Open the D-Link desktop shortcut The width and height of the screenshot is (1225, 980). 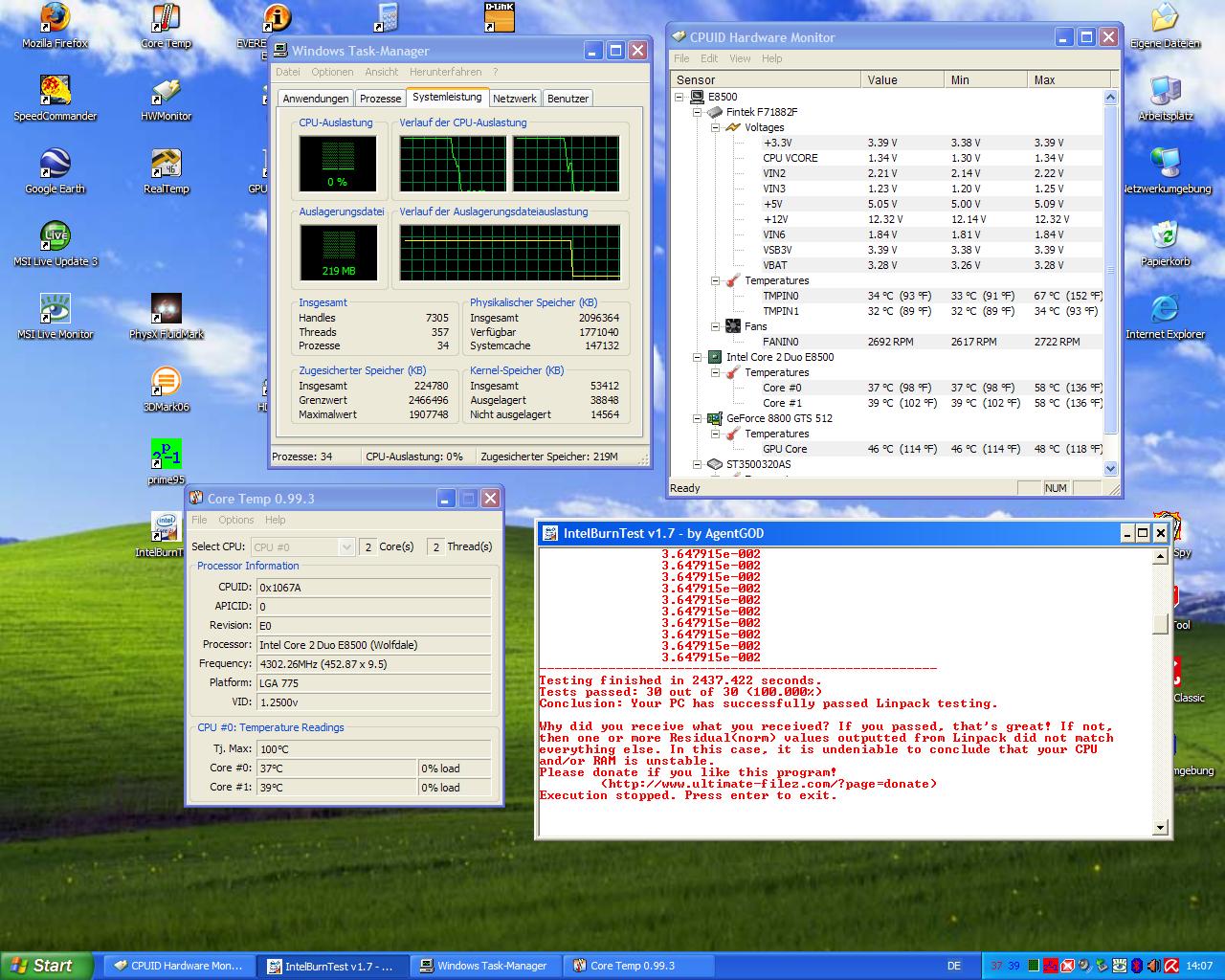[500, 17]
